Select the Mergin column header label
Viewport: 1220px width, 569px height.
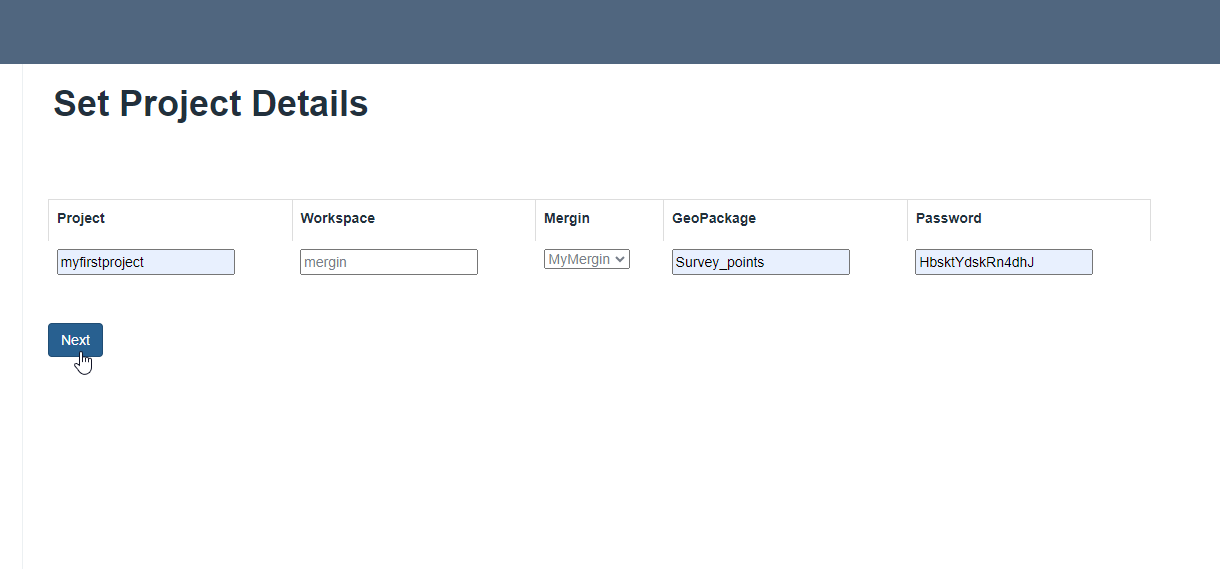click(x=567, y=218)
